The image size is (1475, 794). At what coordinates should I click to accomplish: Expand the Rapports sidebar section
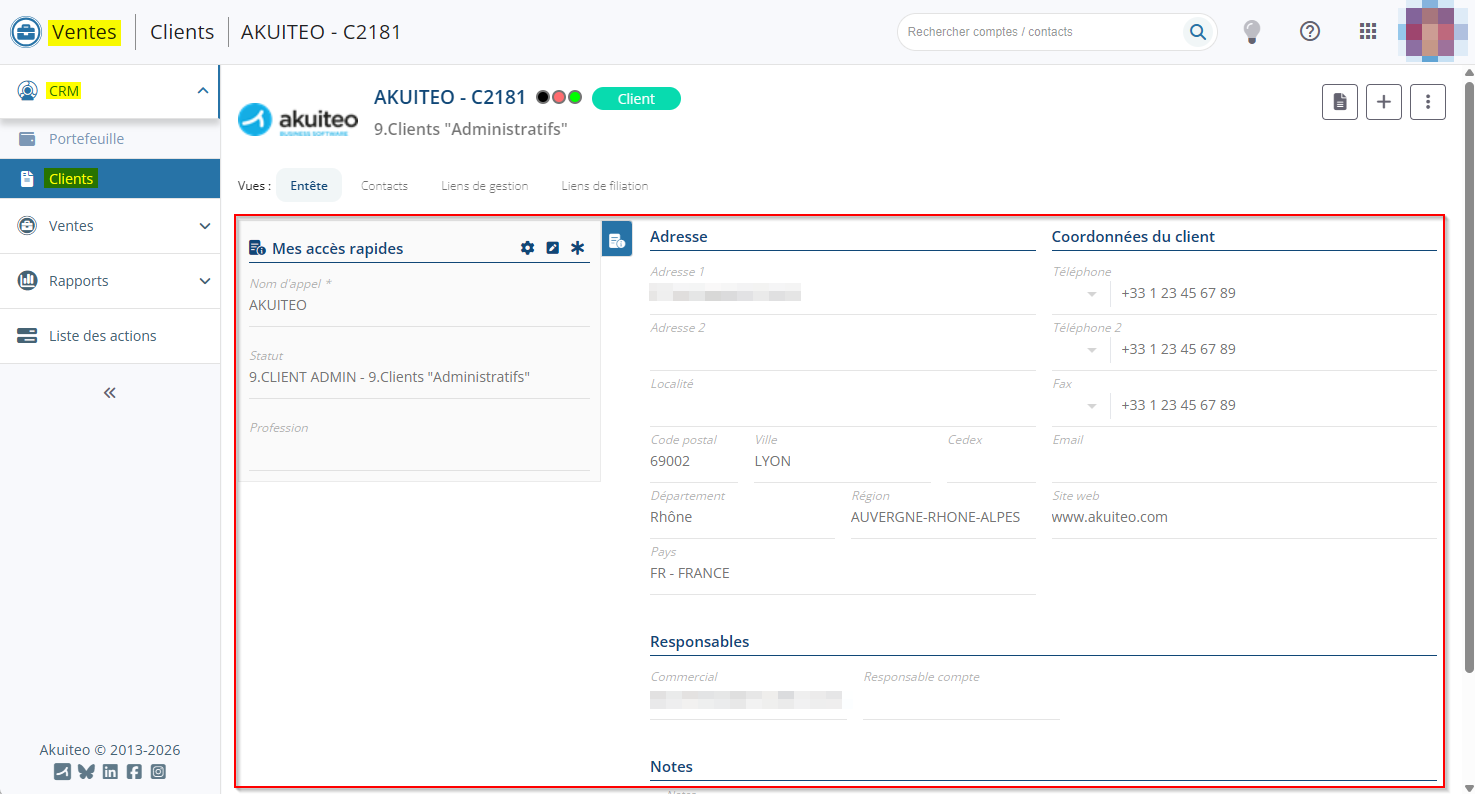[204, 281]
